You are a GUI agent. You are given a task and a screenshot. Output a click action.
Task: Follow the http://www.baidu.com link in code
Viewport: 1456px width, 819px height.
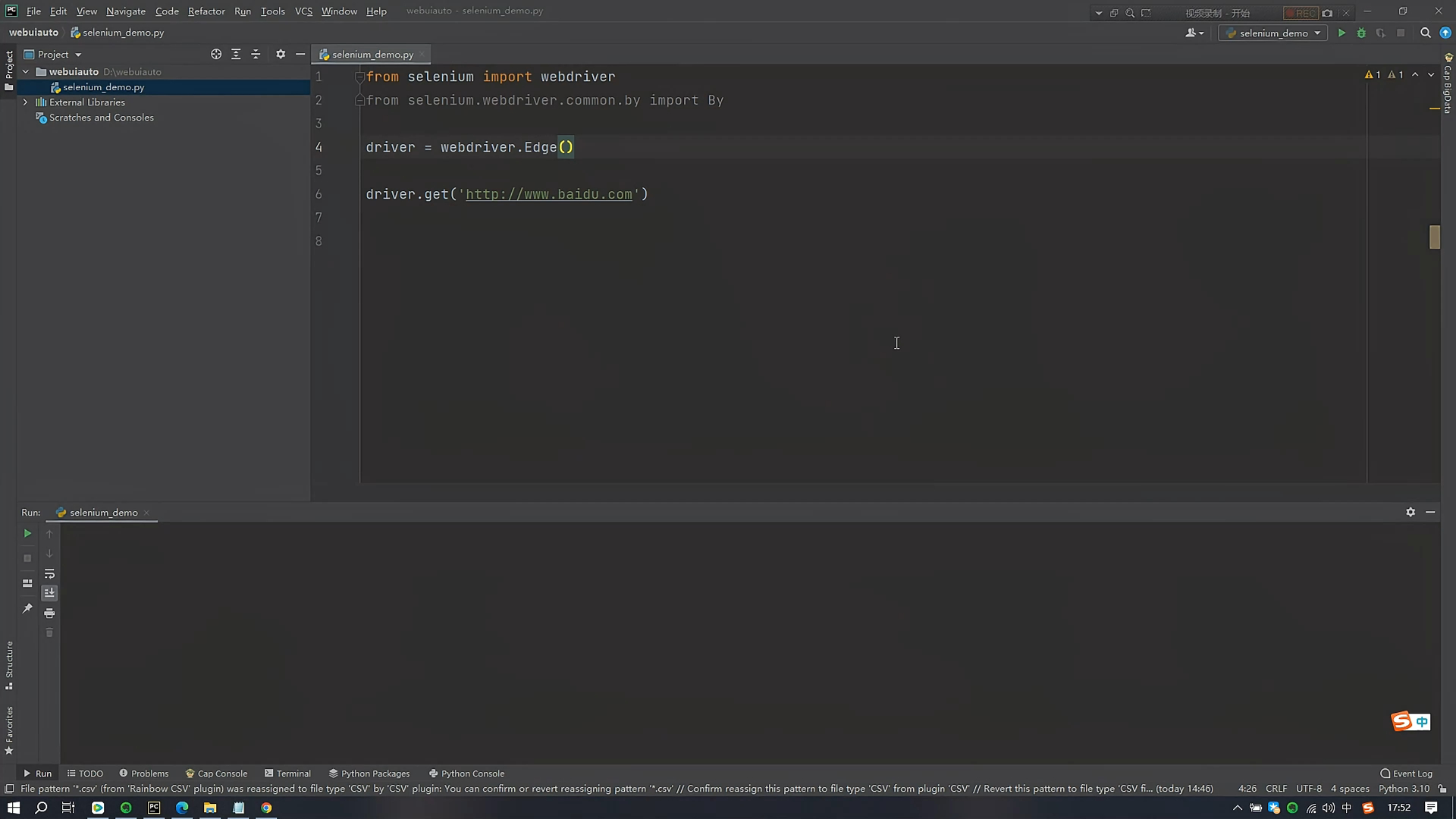tap(549, 194)
